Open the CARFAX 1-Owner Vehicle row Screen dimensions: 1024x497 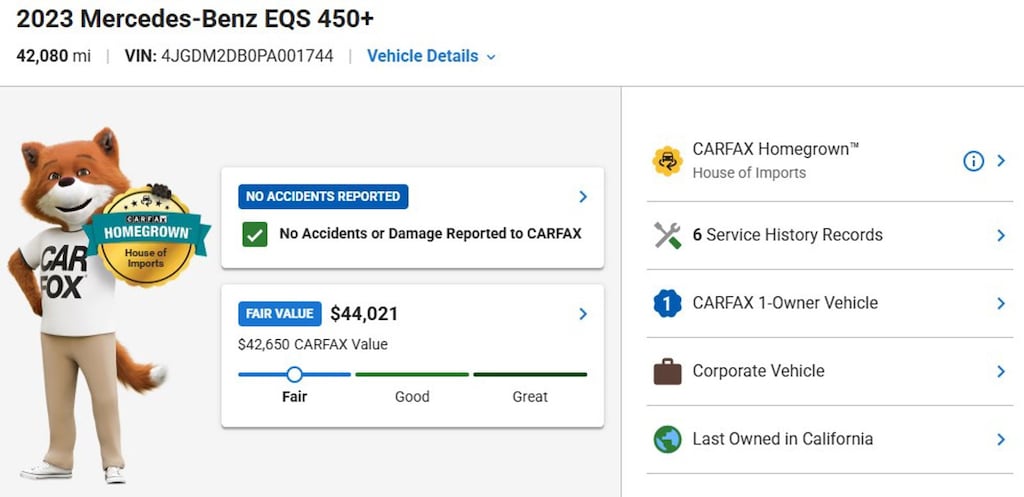coord(829,303)
